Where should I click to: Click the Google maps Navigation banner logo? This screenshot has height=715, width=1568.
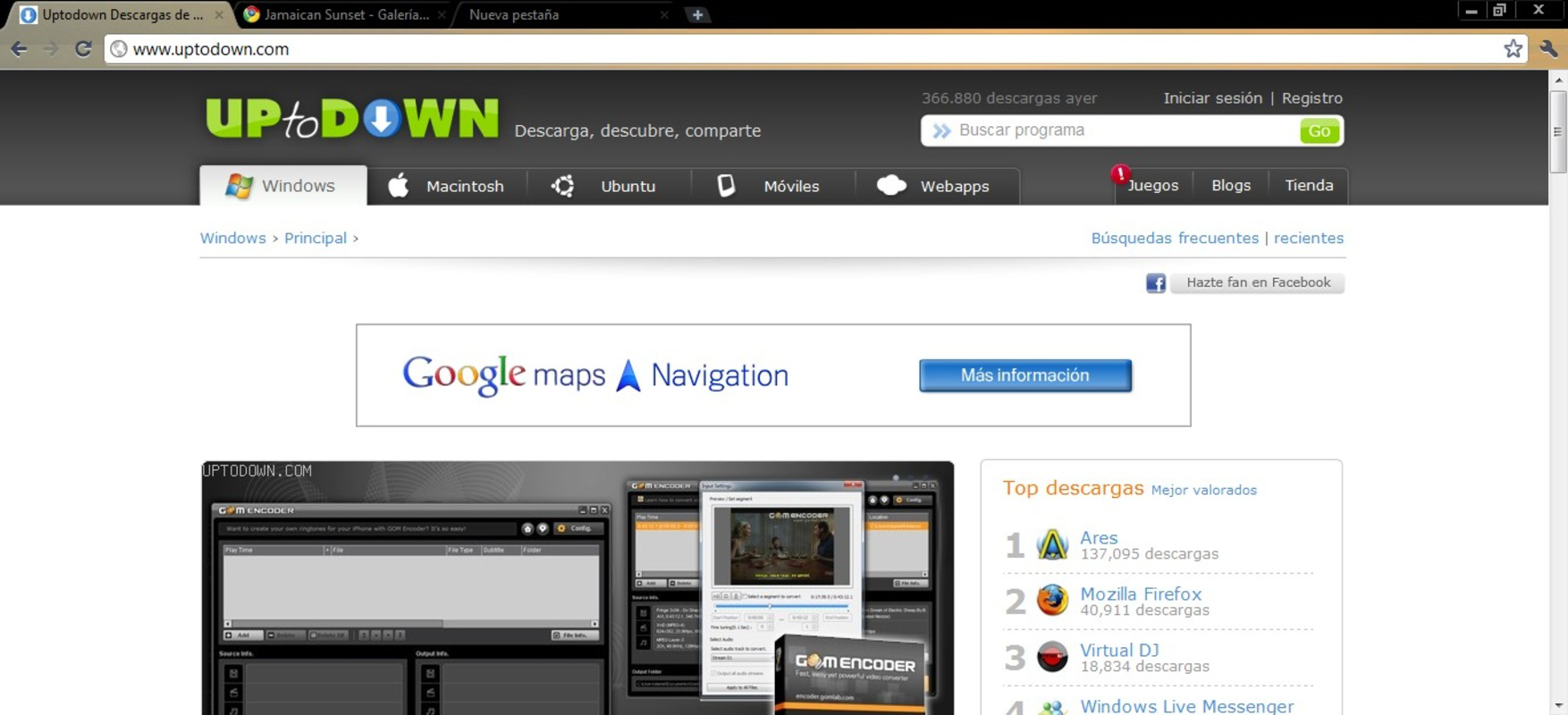tap(595, 374)
